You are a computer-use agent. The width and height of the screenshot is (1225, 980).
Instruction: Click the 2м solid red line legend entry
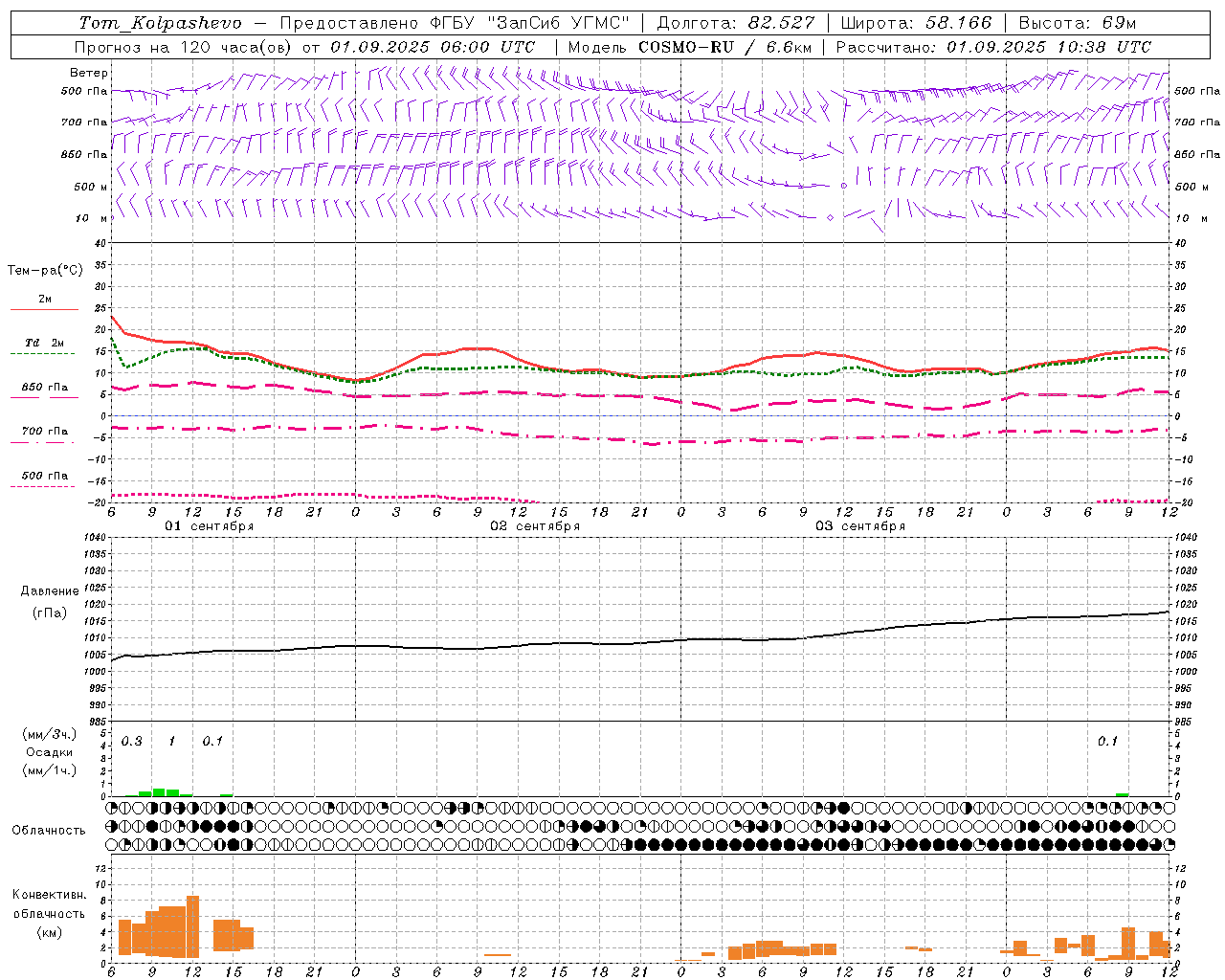pyautogui.click(x=44, y=303)
